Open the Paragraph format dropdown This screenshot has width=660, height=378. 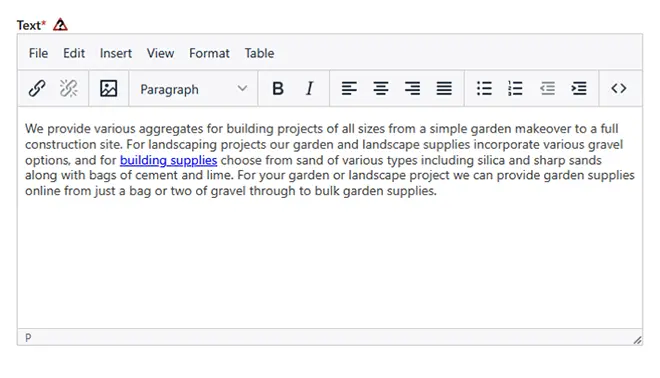pyautogui.click(x=193, y=89)
